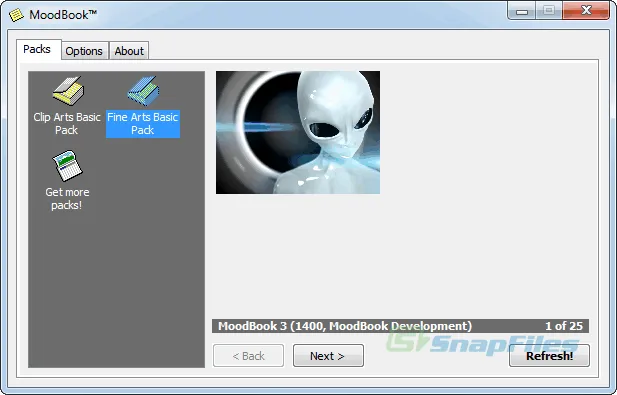Click the '1 of 25' counter text
Image resolution: width=617 pixels, height=395 pixels.
click(x=563, y=326)
